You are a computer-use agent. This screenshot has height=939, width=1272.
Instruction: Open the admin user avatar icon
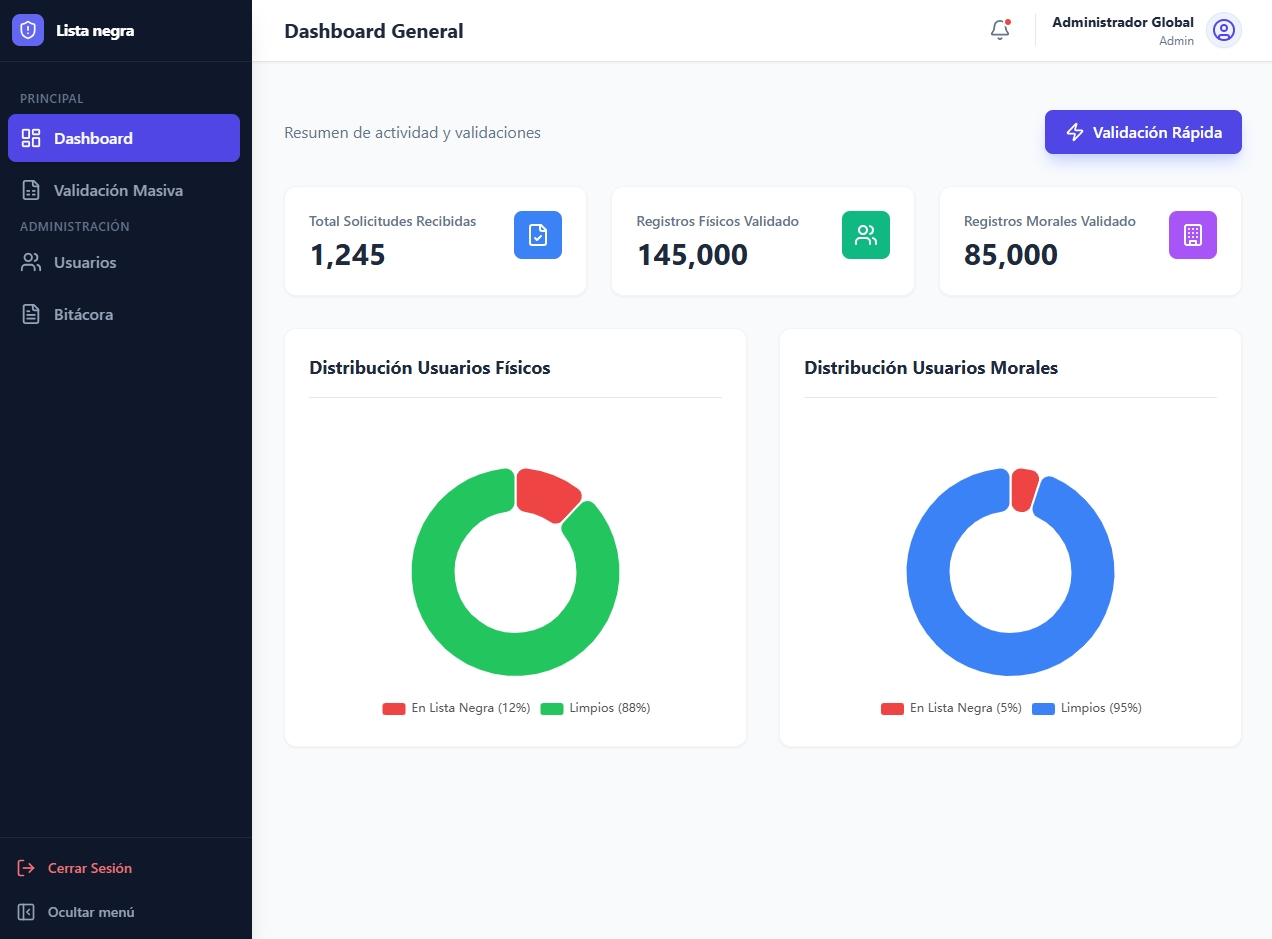(x=1223, y=30)
